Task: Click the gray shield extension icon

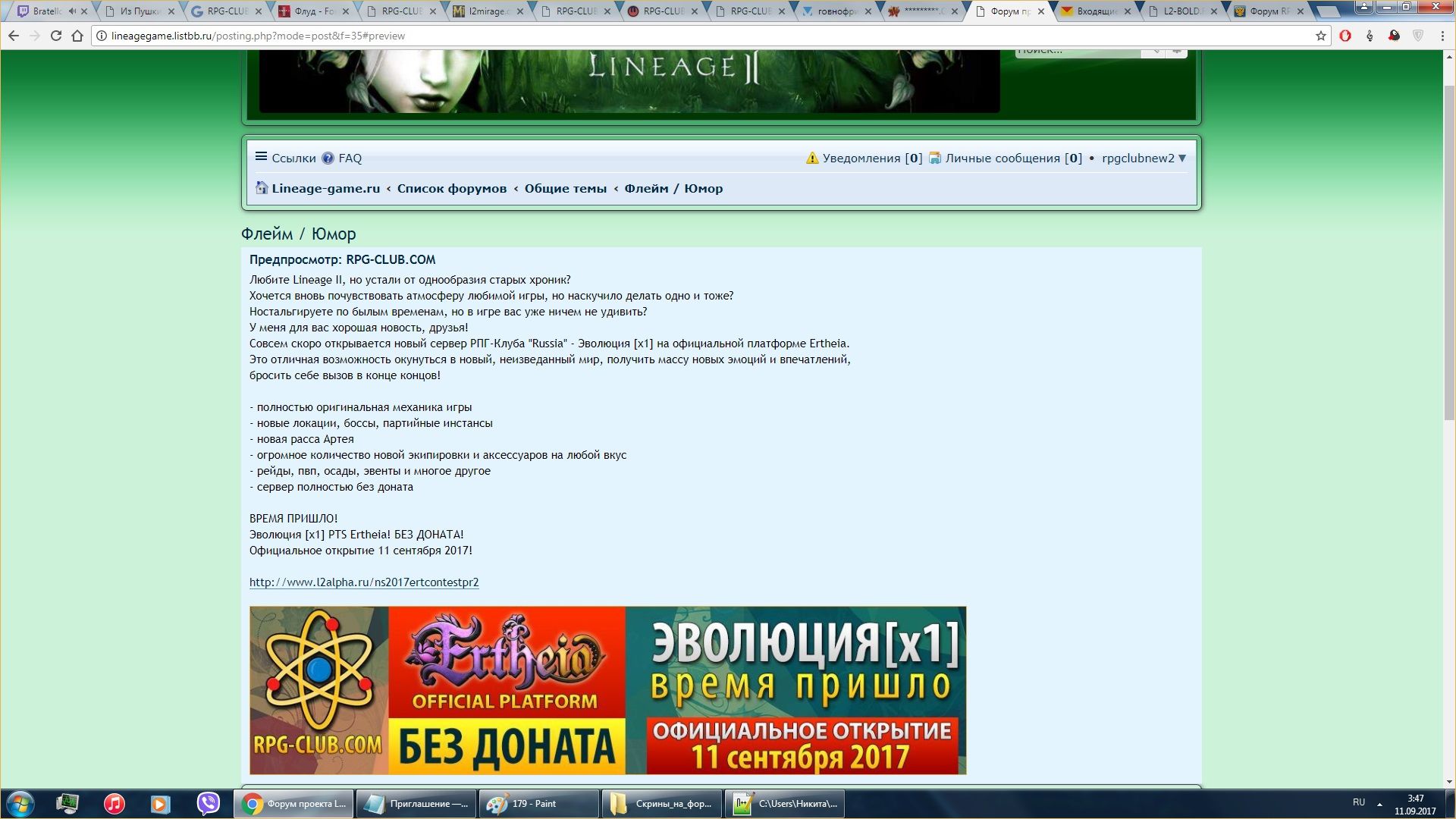Action: (x=1418, y=36)
